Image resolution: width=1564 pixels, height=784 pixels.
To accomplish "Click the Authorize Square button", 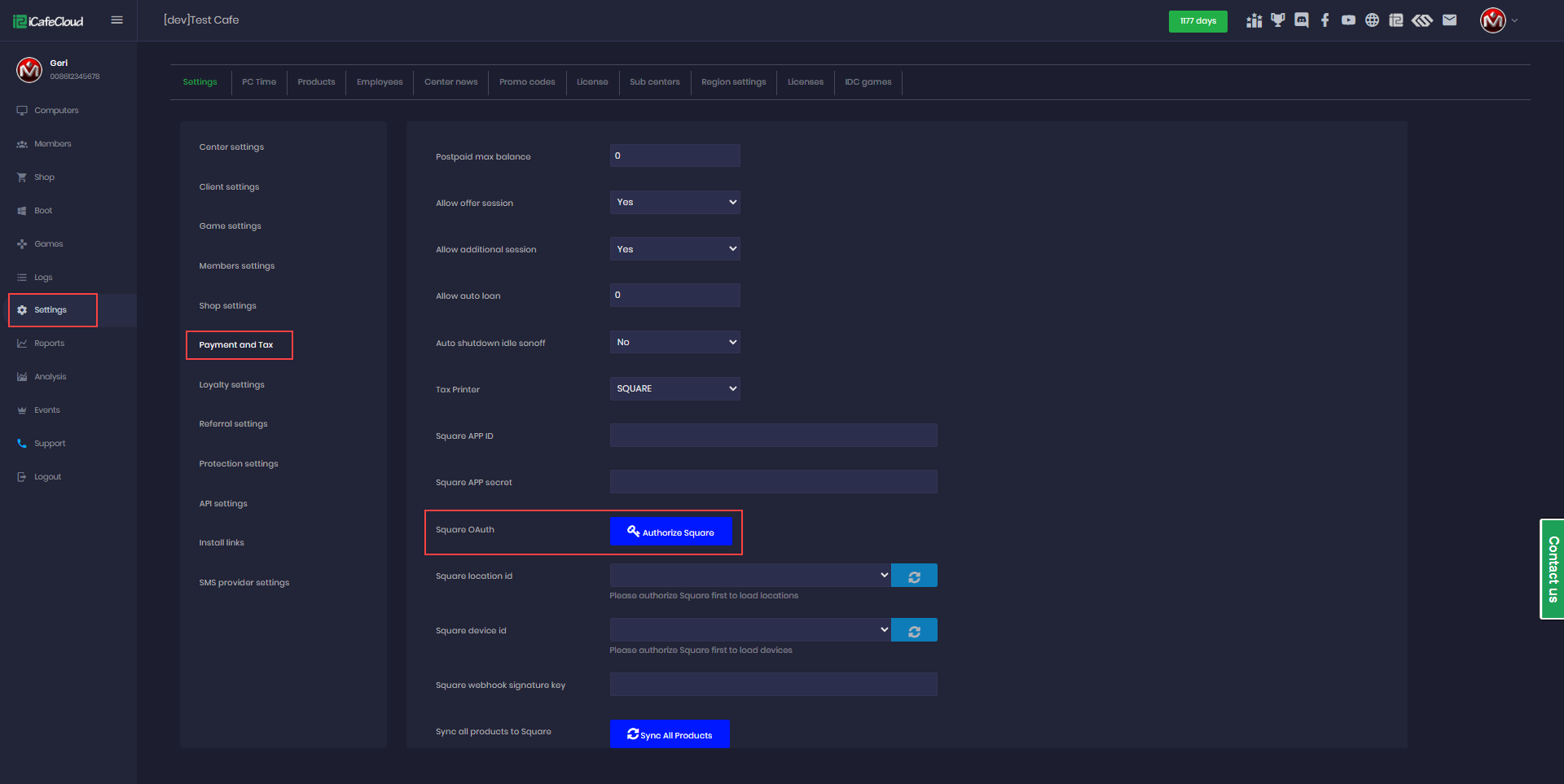I will [x=671, y=532].
